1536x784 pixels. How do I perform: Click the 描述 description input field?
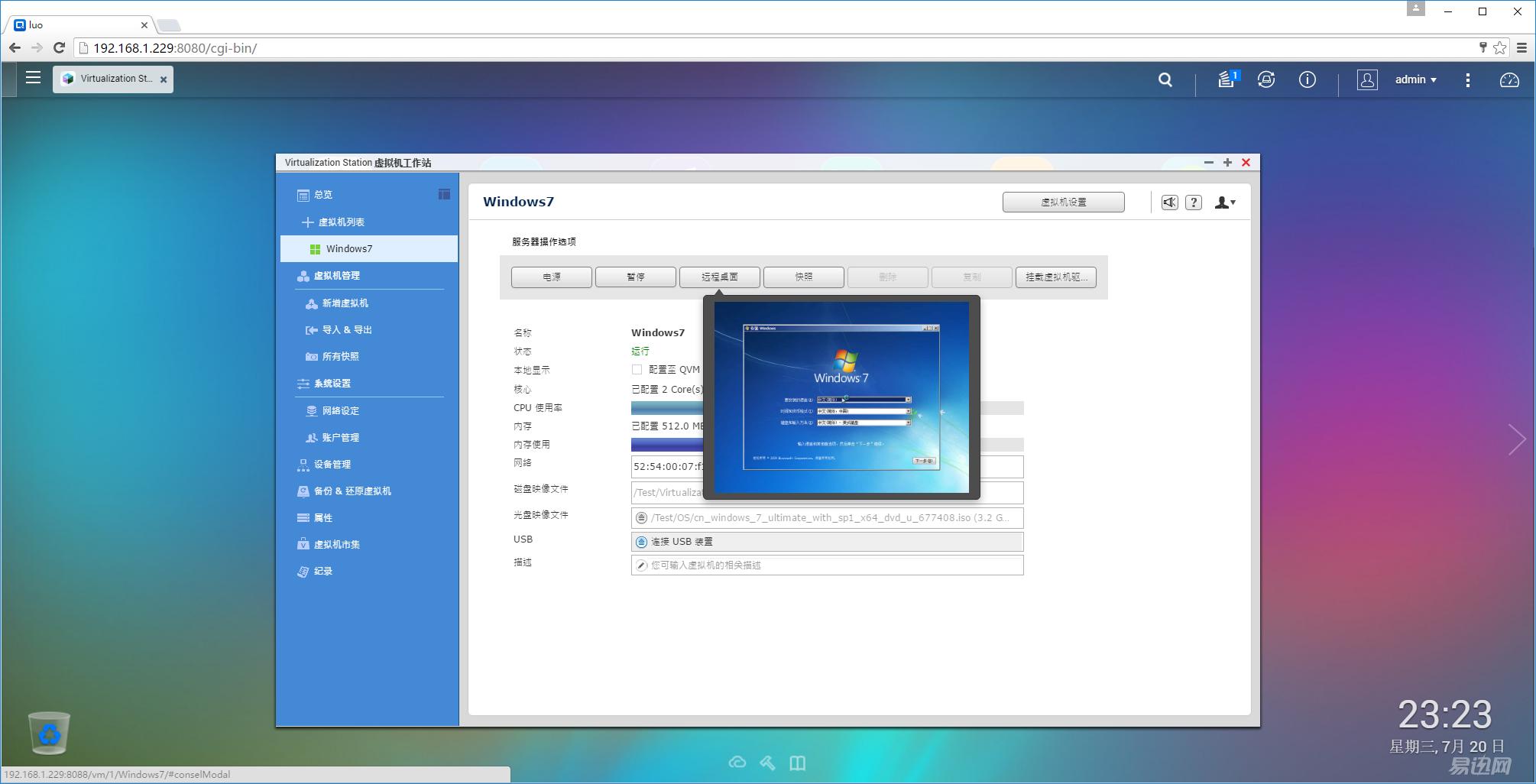point(827,565)
